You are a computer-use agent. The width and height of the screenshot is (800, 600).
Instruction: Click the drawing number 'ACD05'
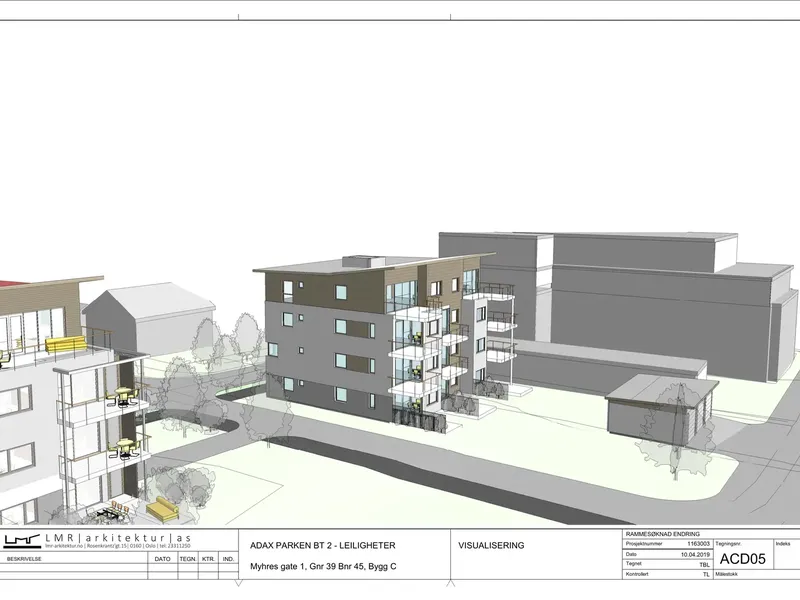(742, 559)
